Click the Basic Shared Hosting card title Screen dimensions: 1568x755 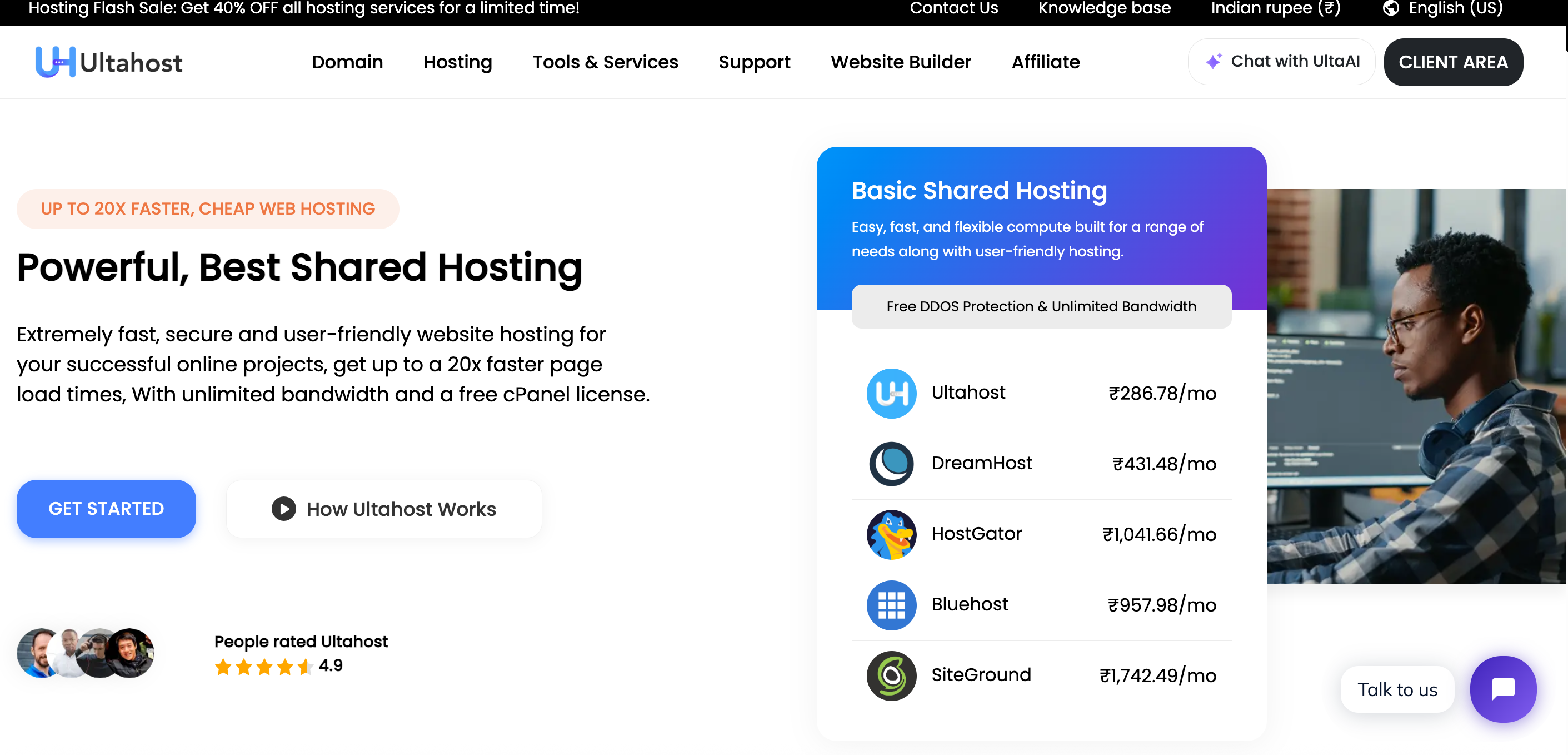979,191
